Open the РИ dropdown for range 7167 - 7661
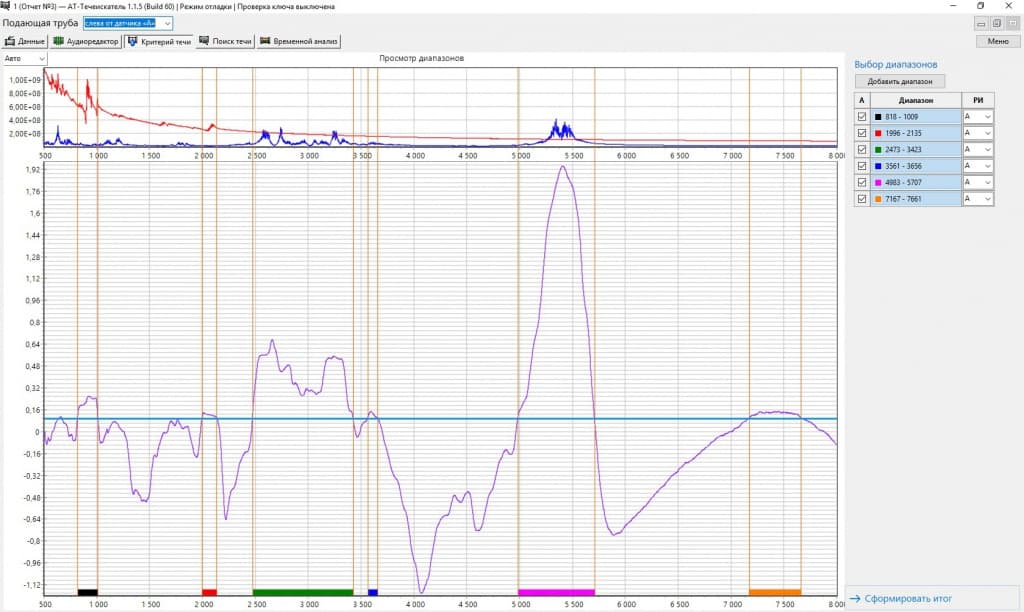This screenshot has height=612, width=1024. point(978,199)
